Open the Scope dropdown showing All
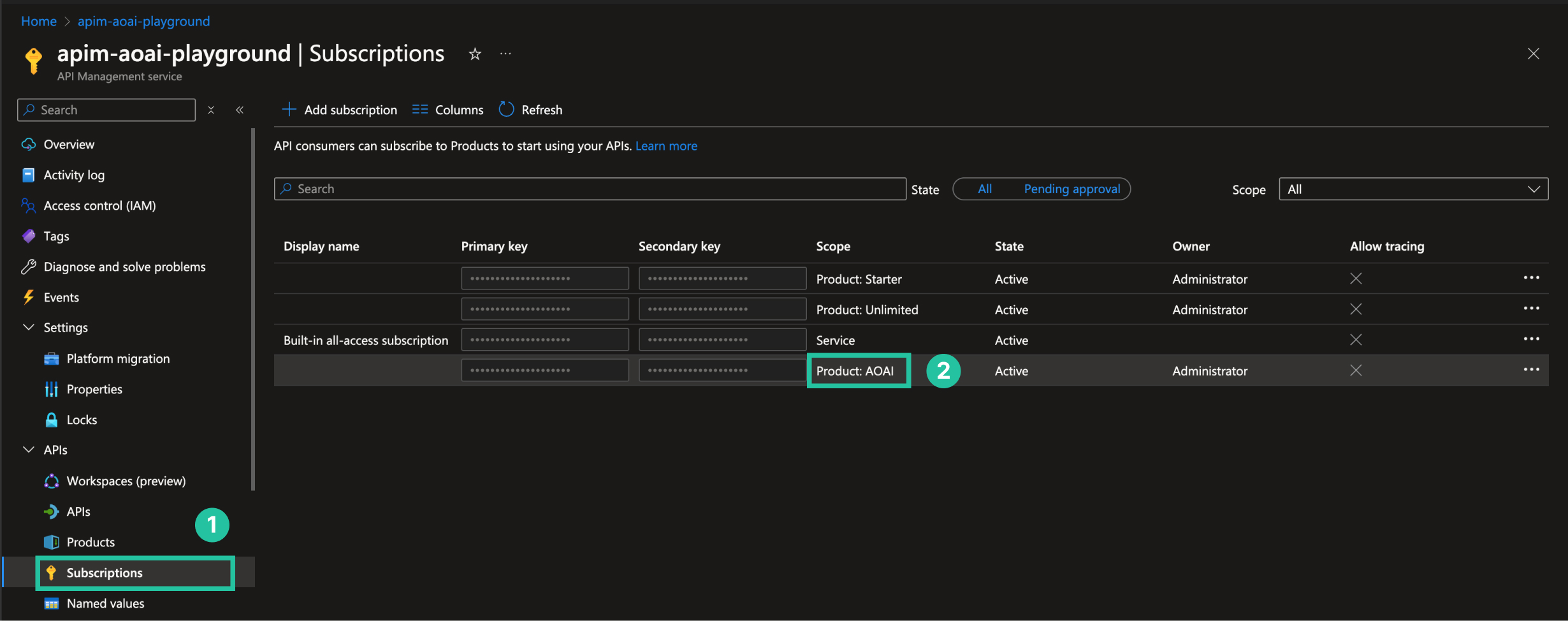The width and height of the screenshot is (1568, 621). click(x=1413, y=189)
